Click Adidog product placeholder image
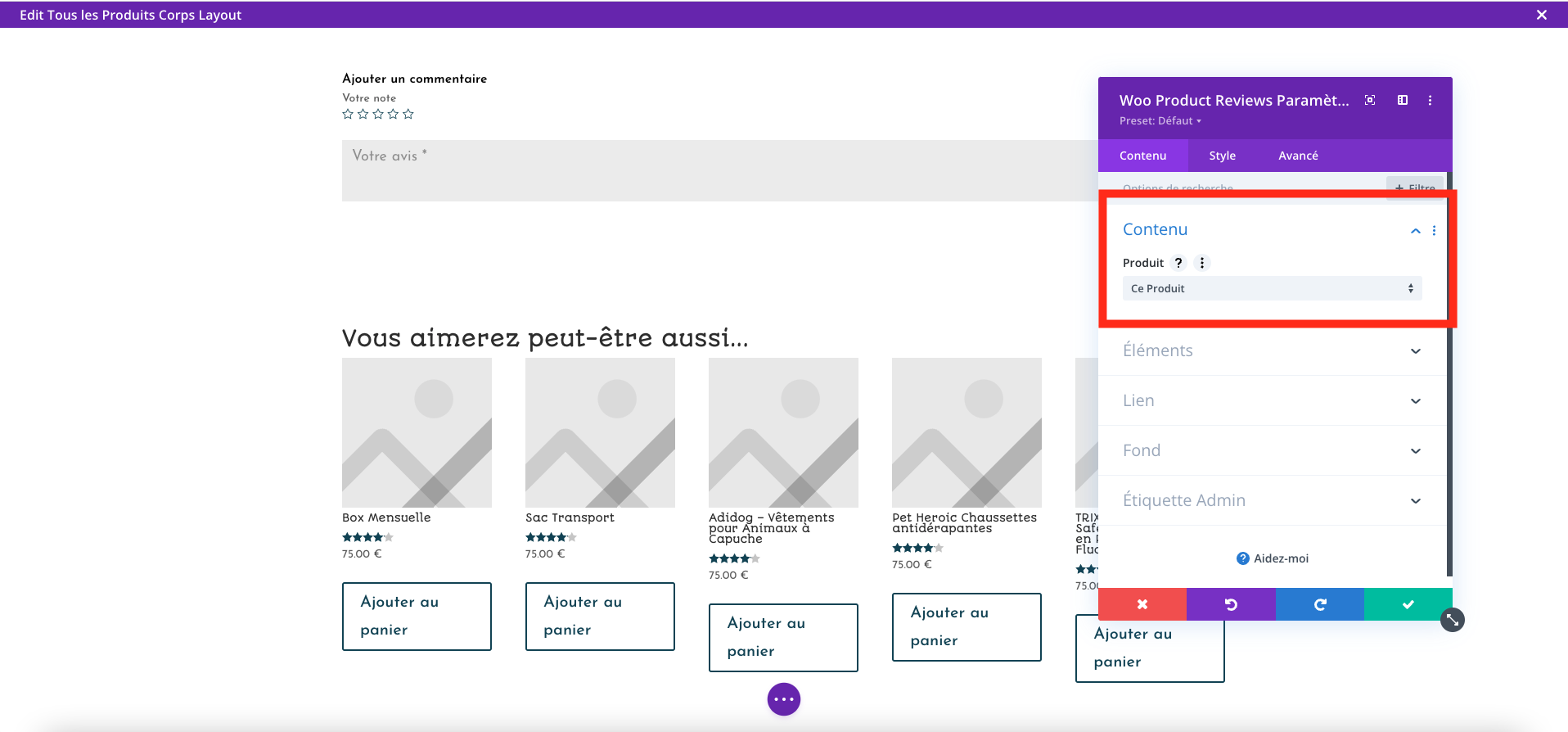This screenshot has width=1568, height=732. [783, 432]
